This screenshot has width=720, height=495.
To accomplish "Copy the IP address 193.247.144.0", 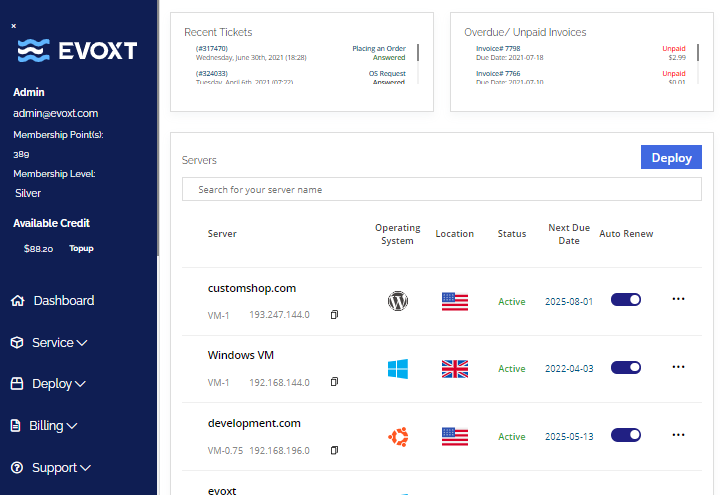I will [334, 315].
